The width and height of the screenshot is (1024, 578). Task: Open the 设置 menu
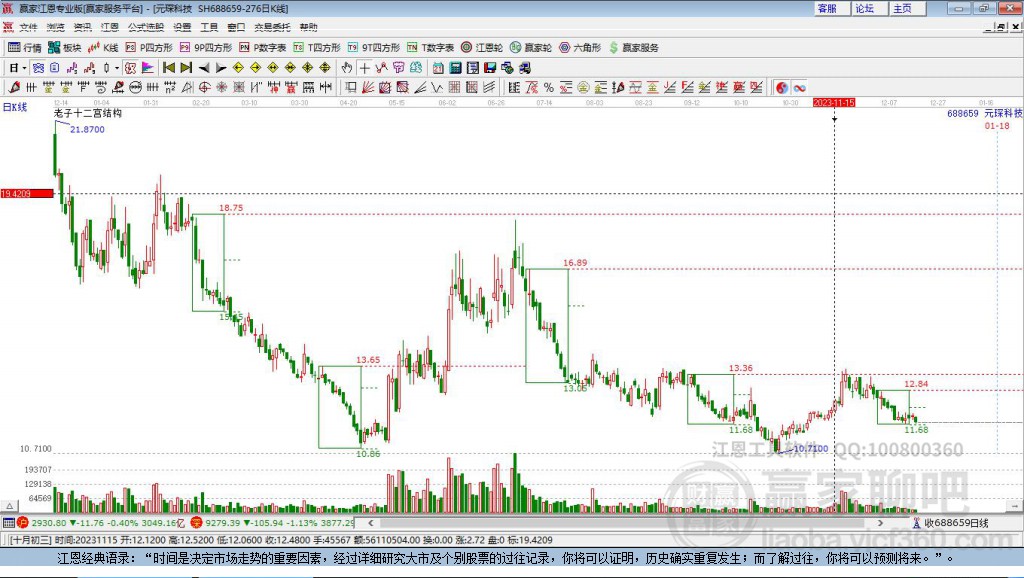click(x=182, y=27)
